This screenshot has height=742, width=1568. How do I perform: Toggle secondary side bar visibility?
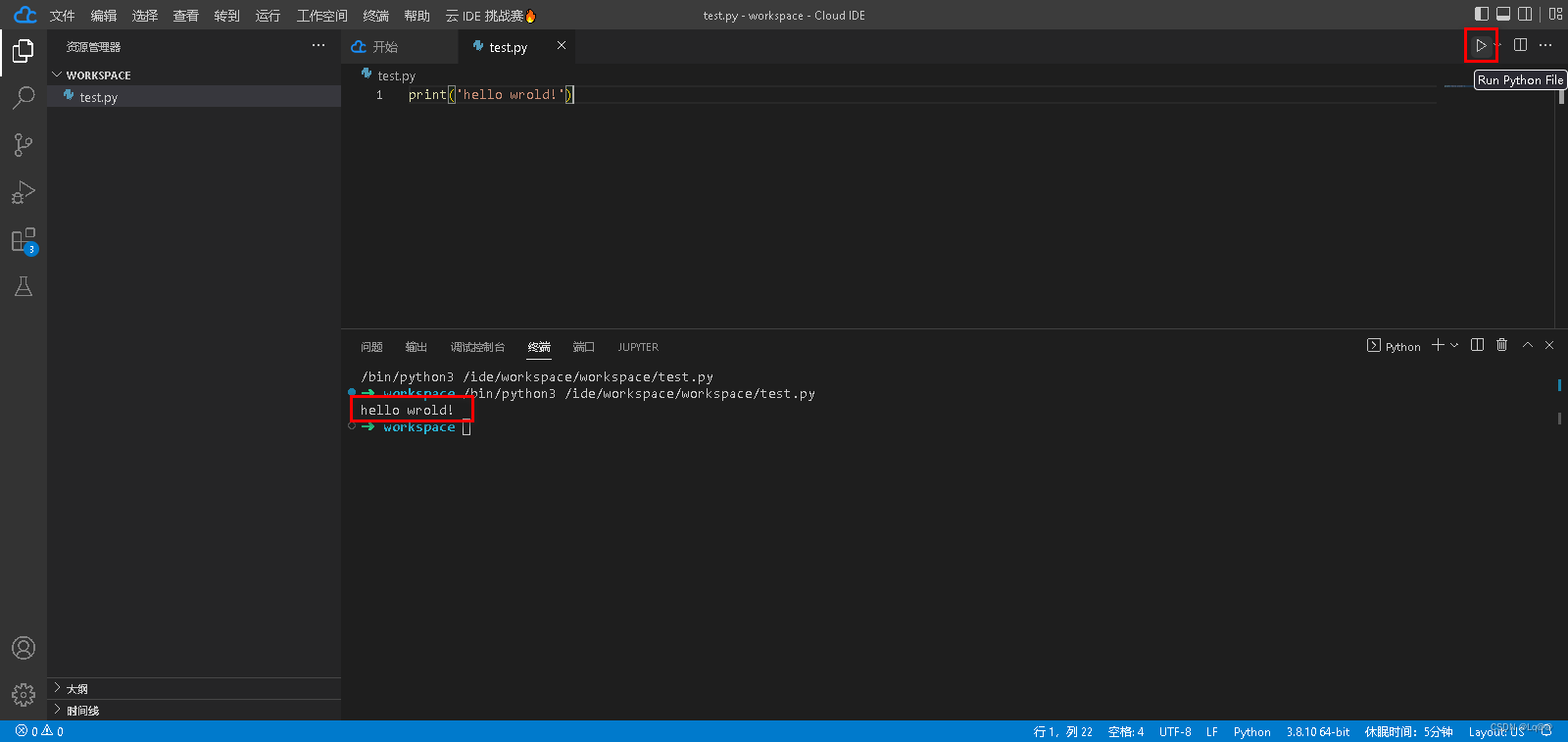click(x=1525, y=14)
